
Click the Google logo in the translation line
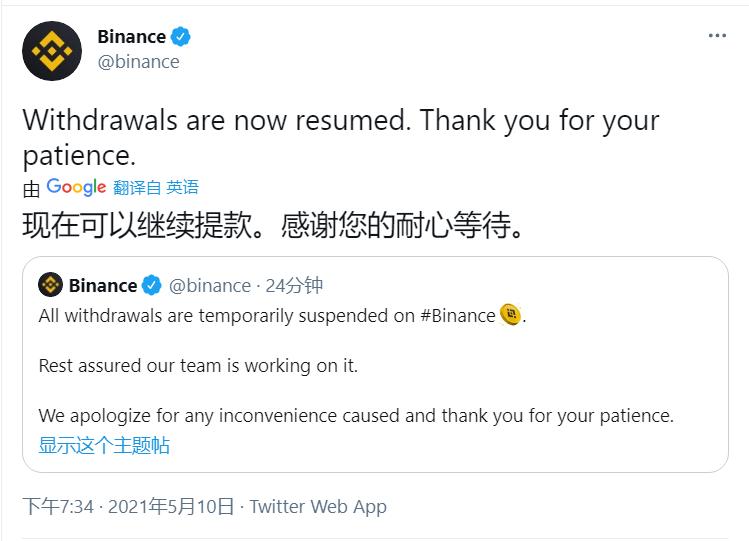76,187
